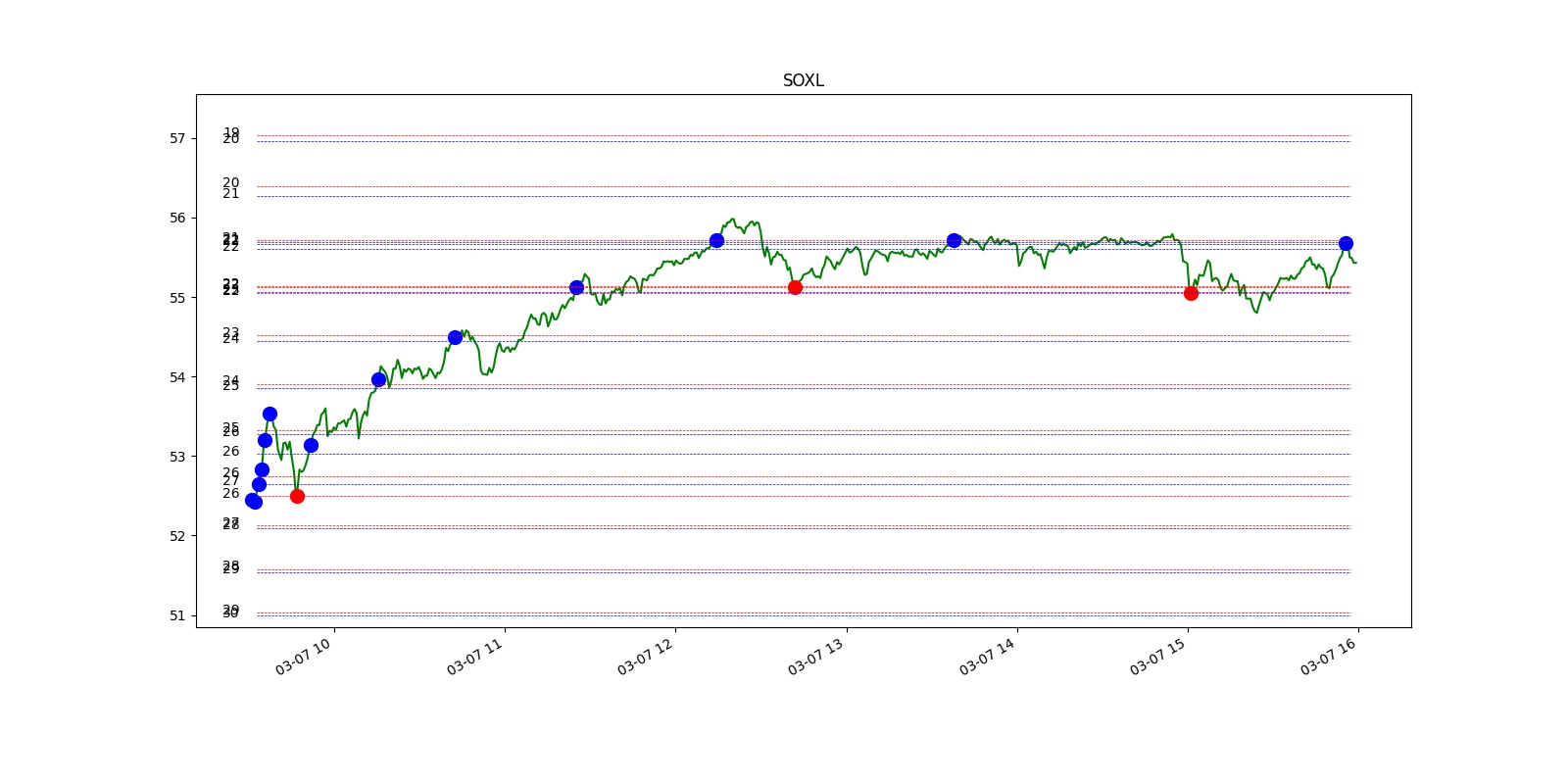Click the 53 y-axis price label

(x=177, y=457)
